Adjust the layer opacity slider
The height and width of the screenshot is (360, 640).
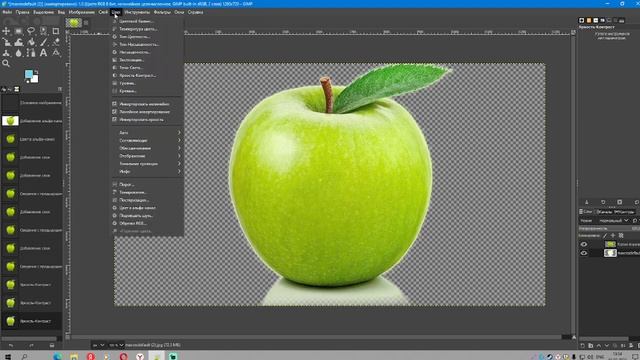coord(609,229)
